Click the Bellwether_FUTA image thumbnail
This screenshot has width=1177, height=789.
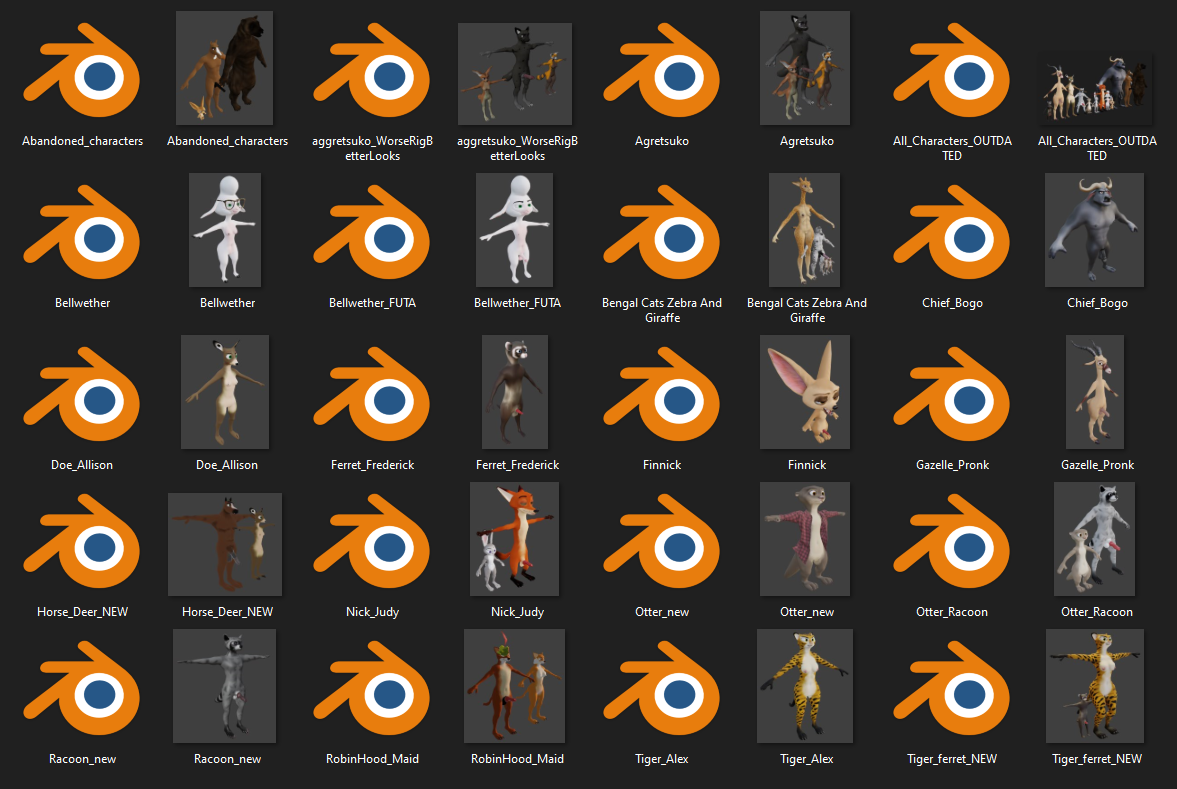[514, 230]
